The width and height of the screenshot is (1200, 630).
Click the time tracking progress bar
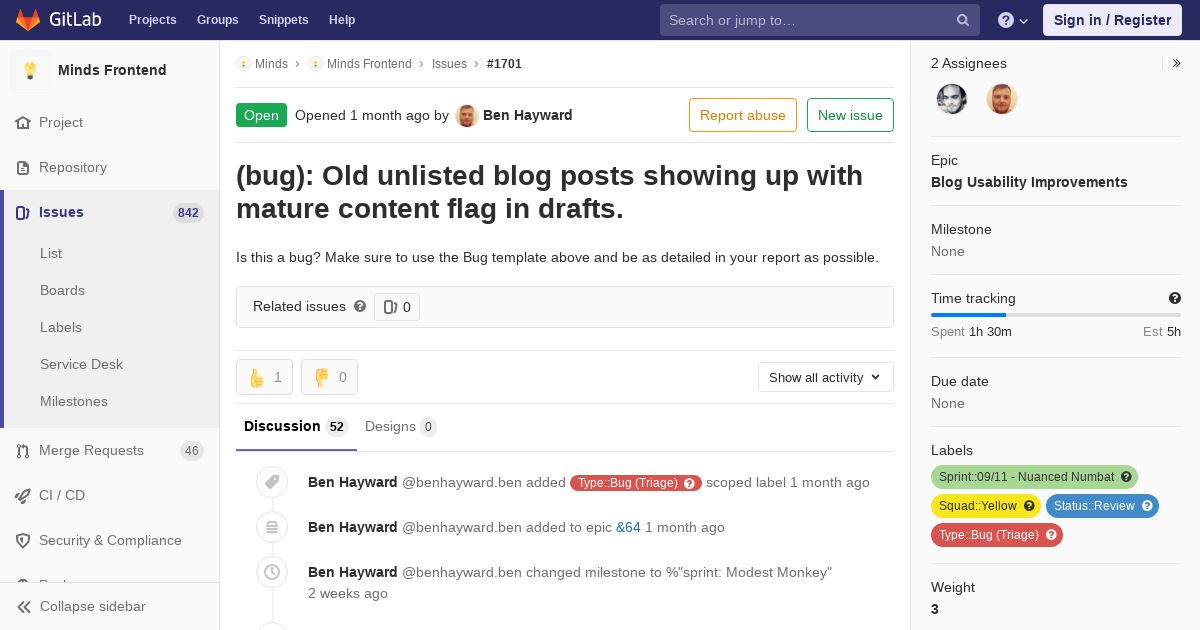coord(1056,315)
